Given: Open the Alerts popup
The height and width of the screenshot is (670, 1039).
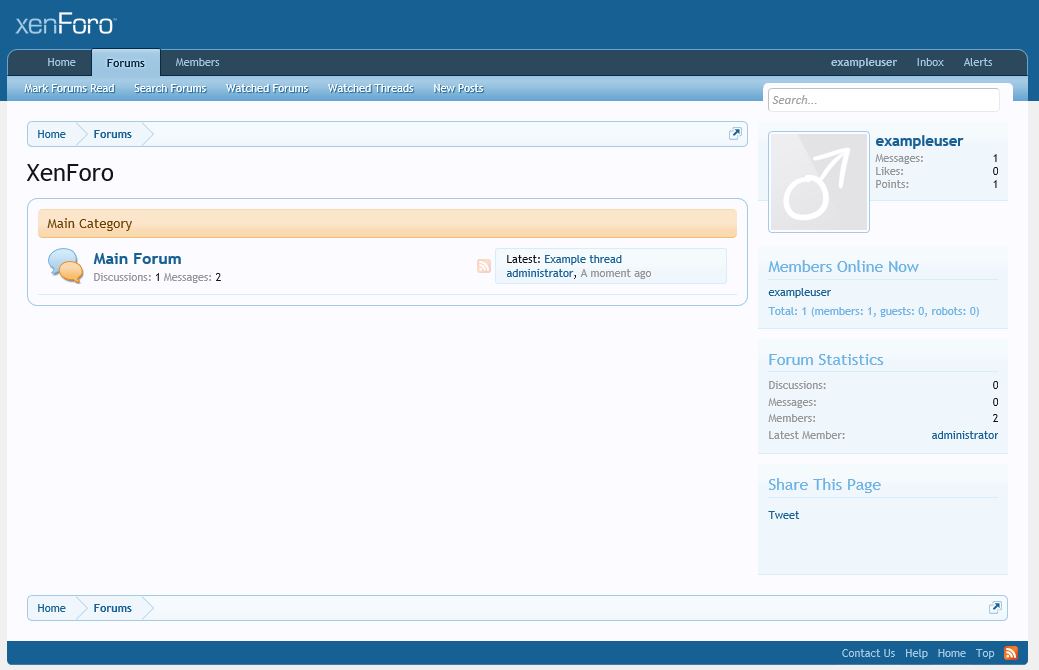Looking at the screenshot, I should click(977, 62).
